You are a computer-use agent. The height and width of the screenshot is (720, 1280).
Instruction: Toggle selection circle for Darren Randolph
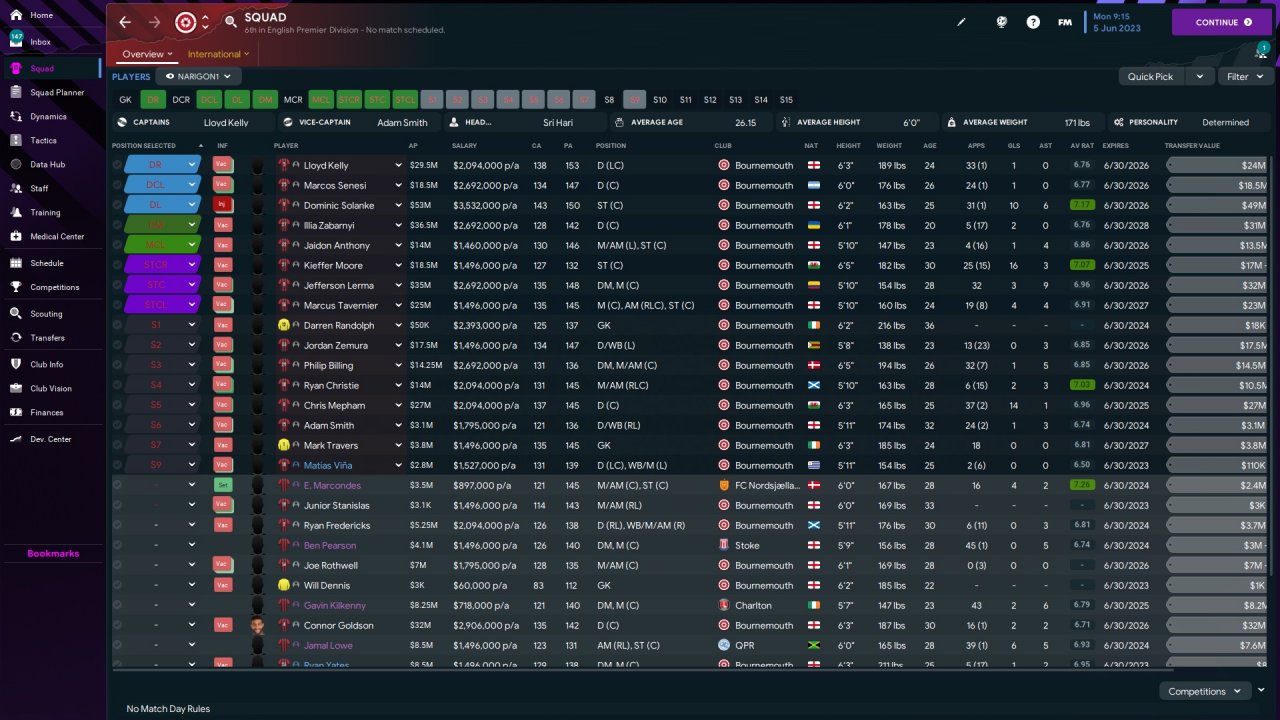[118, 325]
